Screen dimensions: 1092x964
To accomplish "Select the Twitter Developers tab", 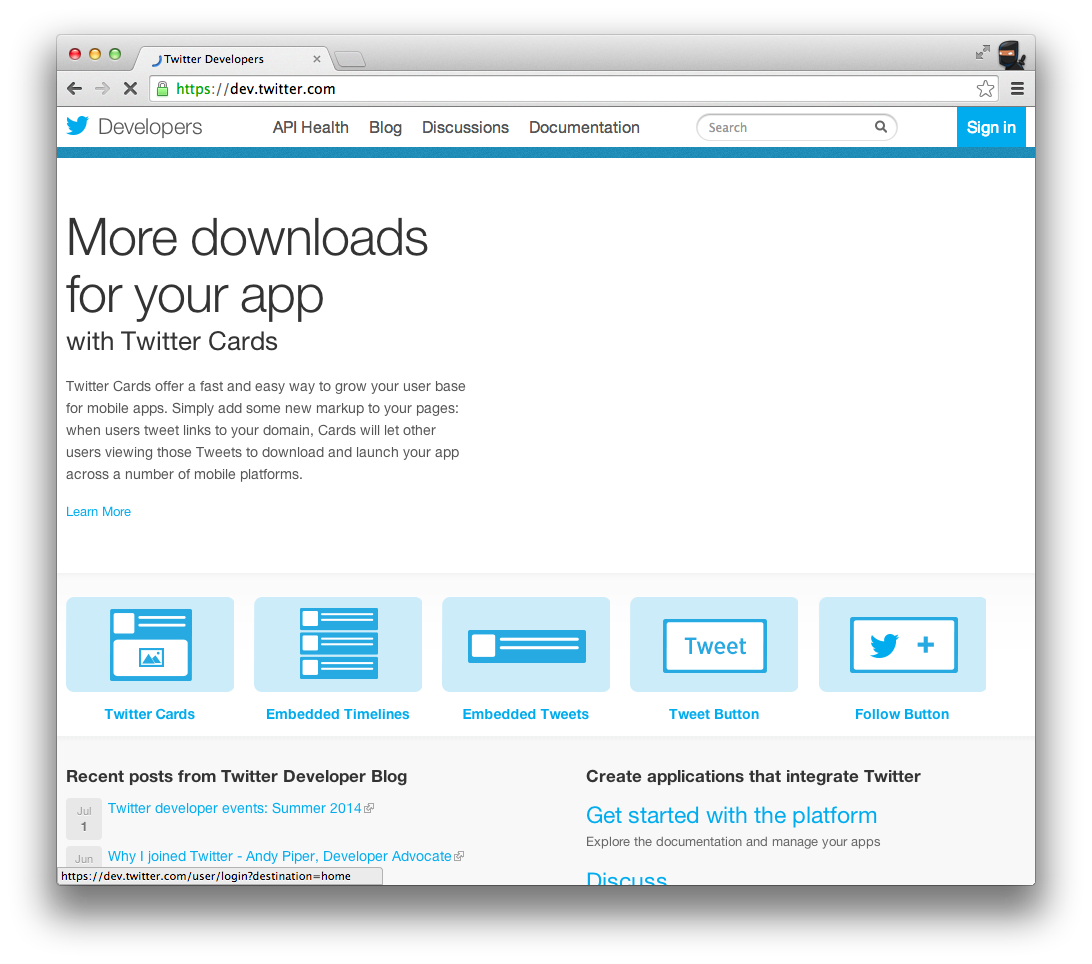I will click(231, 59).
